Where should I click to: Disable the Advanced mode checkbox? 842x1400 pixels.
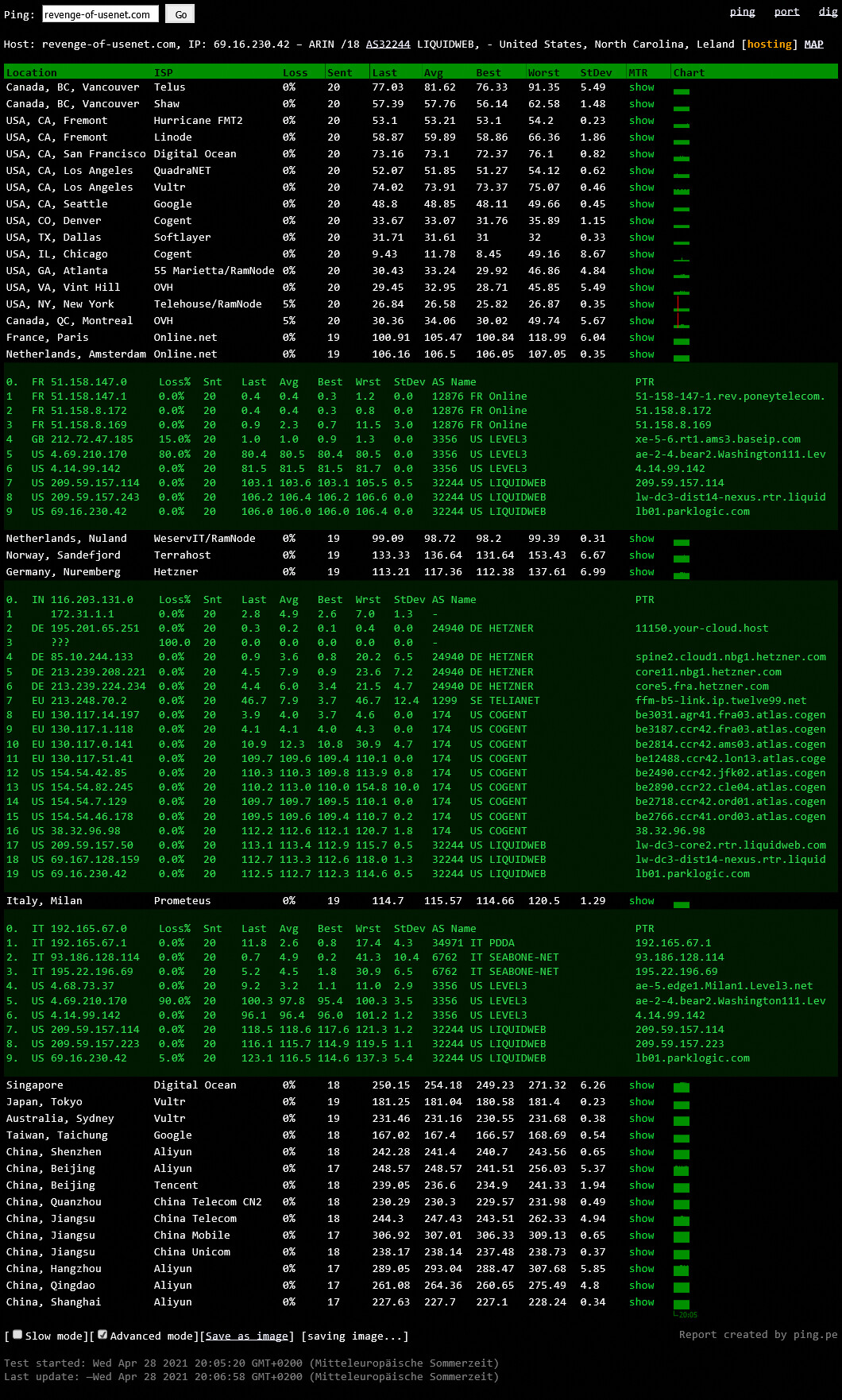pyautogui.click(x=102, y=1335)
